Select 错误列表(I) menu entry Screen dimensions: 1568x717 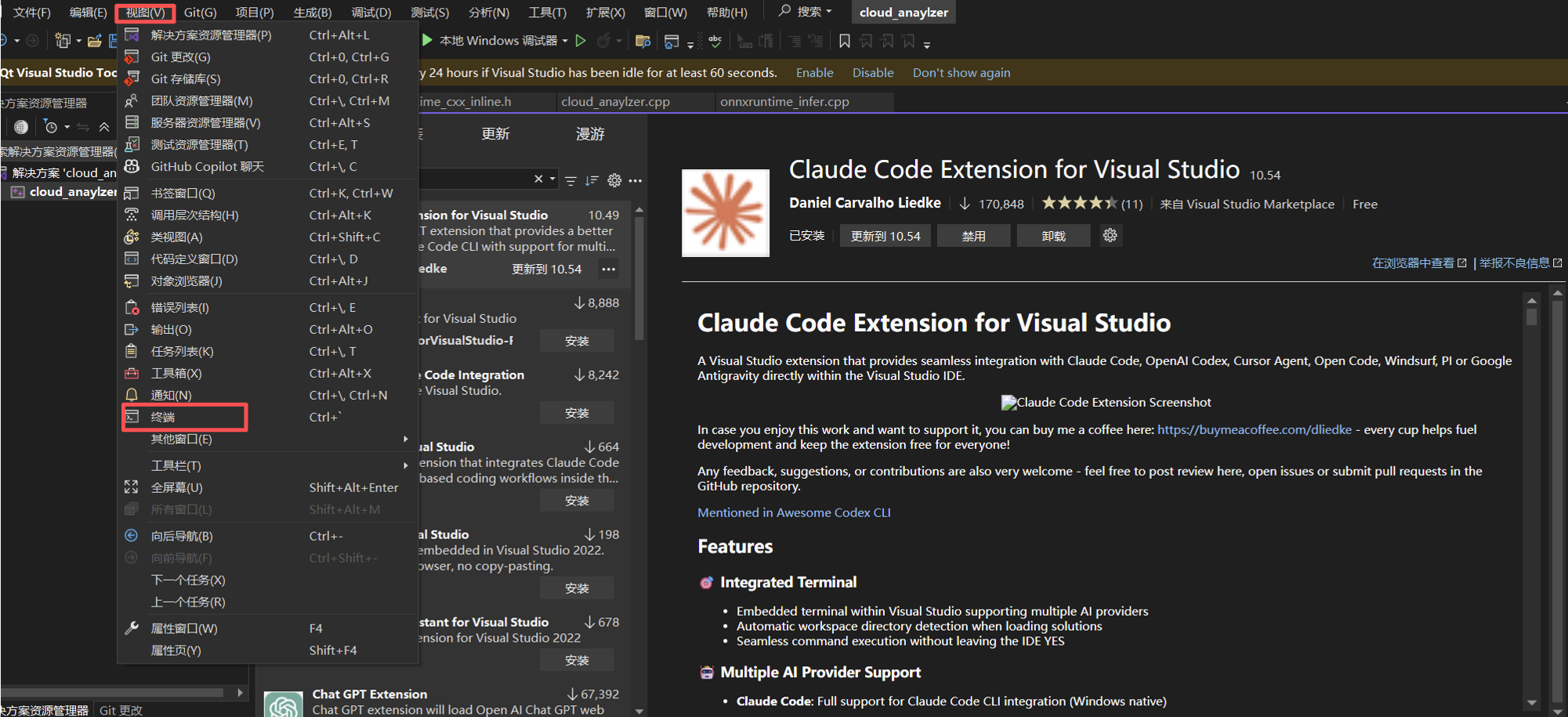point(268,308)
